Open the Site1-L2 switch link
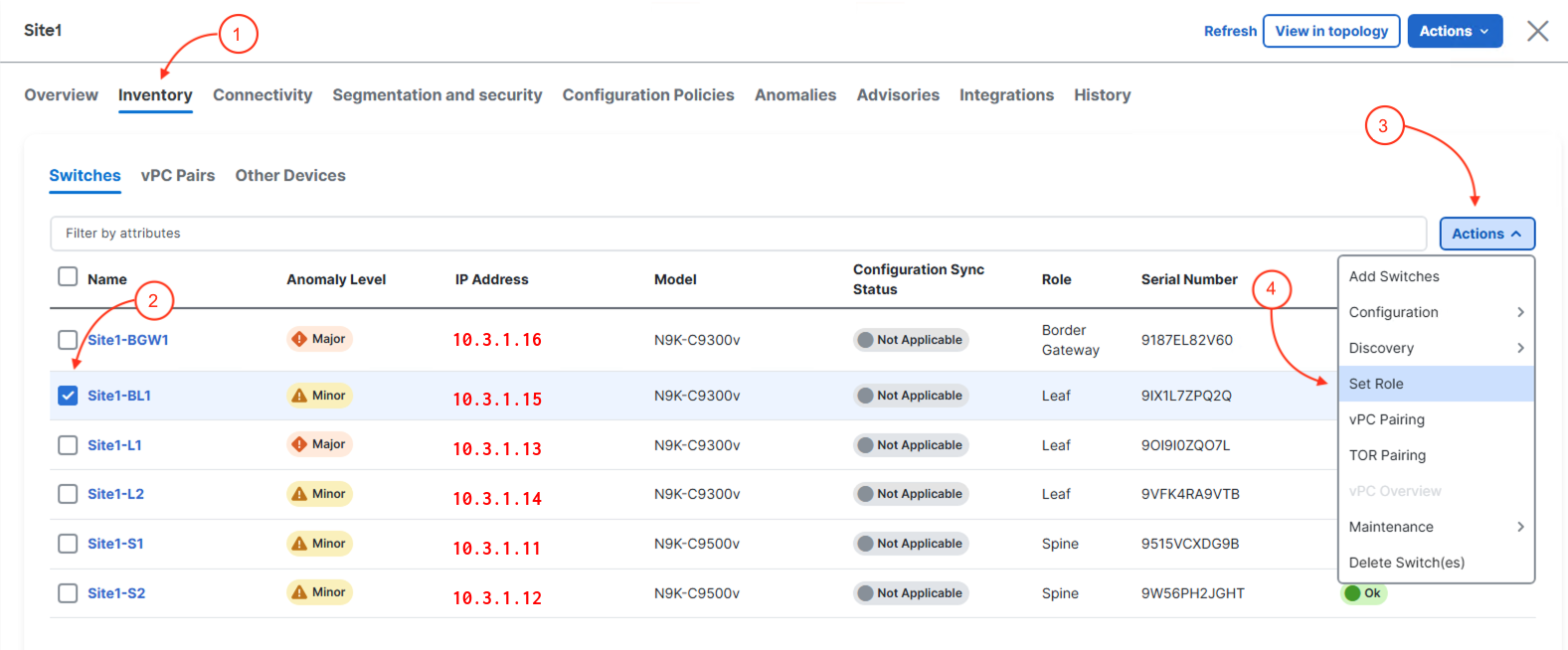 tap(115, 494)
